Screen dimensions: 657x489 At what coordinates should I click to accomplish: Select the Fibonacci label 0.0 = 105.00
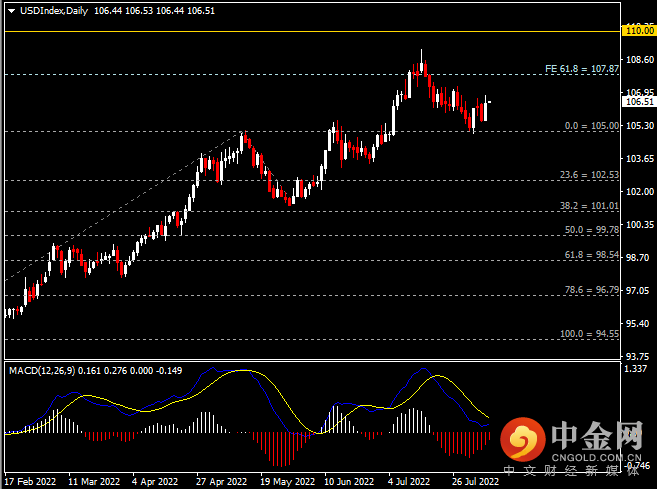(x=592, y=126)
